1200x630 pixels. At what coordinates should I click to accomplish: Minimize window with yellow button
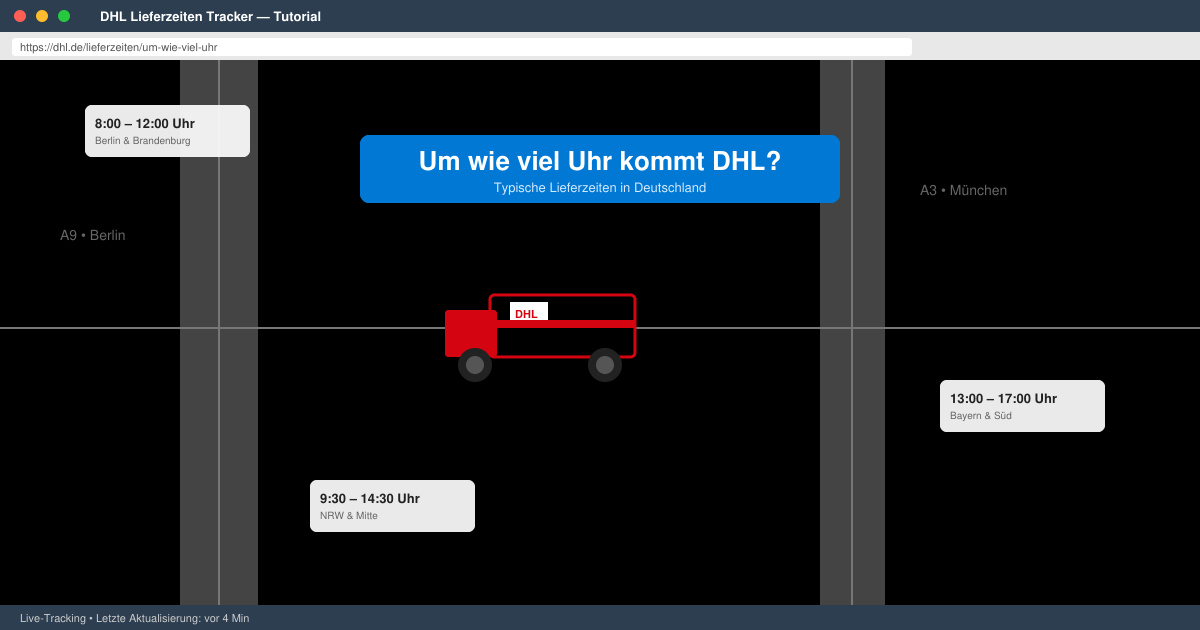(x=42, y=16)
